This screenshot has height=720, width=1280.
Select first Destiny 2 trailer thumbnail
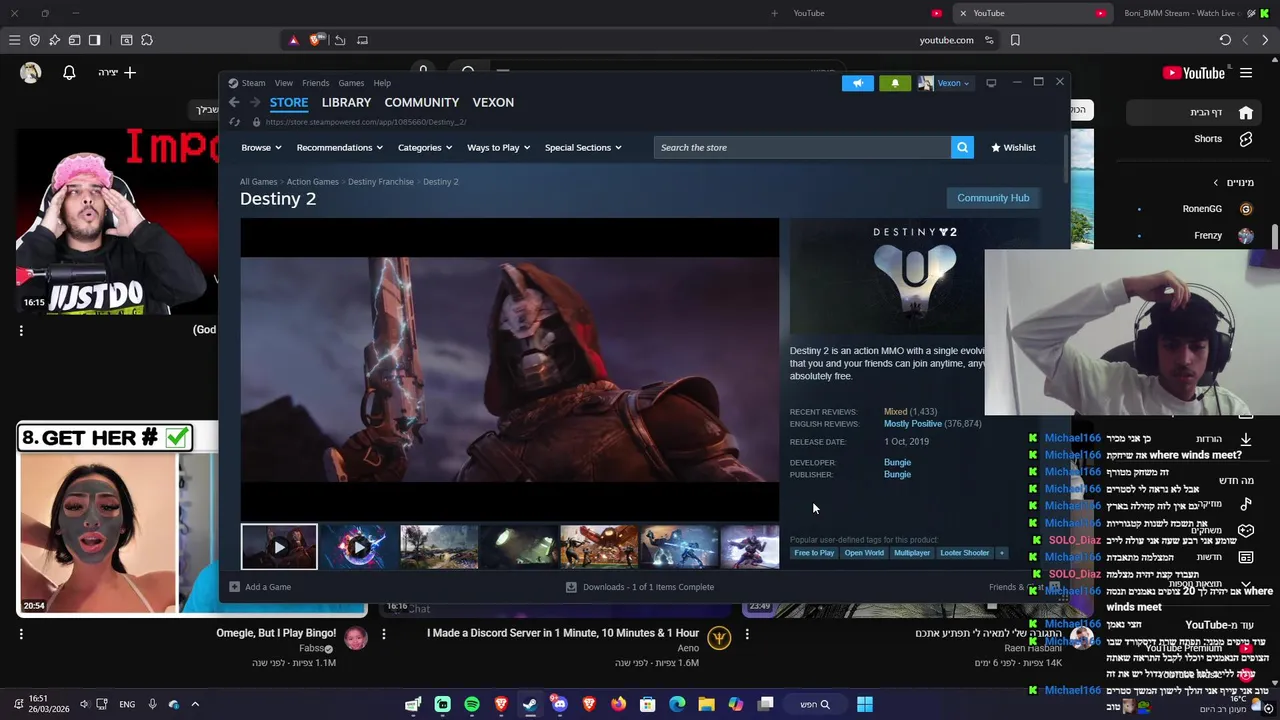click(x=279, y=547)
